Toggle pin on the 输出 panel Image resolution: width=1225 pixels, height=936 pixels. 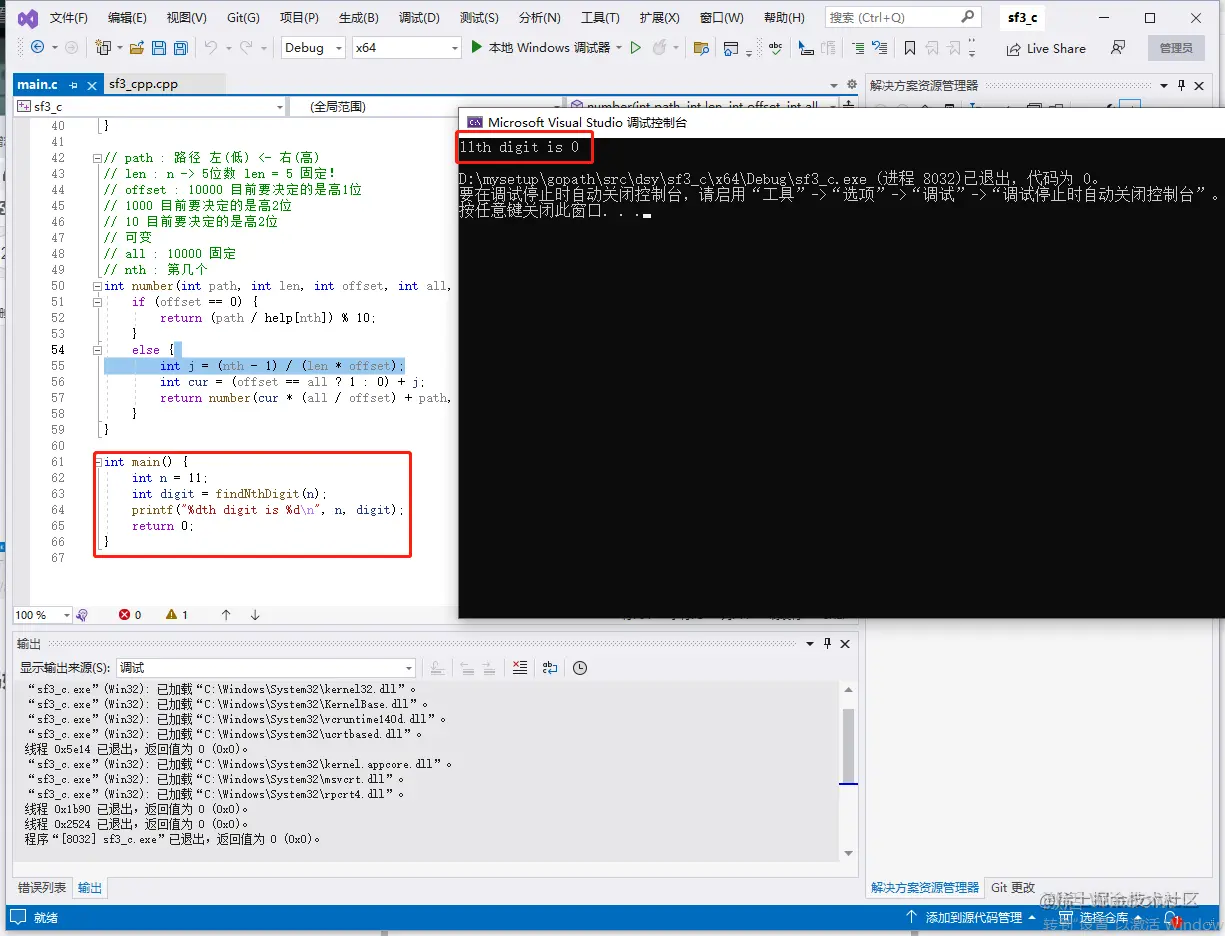pos(827,644)
